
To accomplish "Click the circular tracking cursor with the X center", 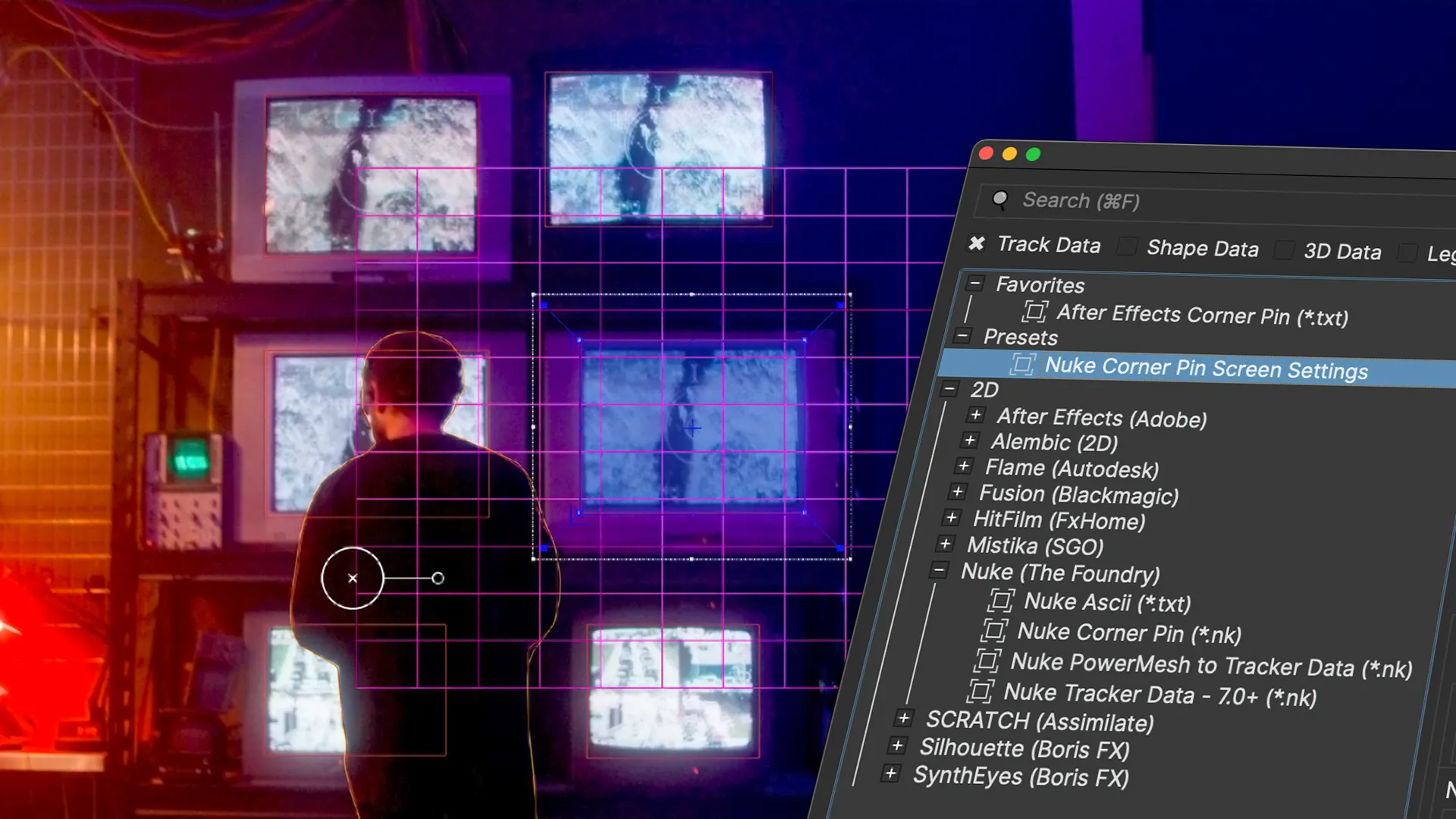I will point(353,579).
